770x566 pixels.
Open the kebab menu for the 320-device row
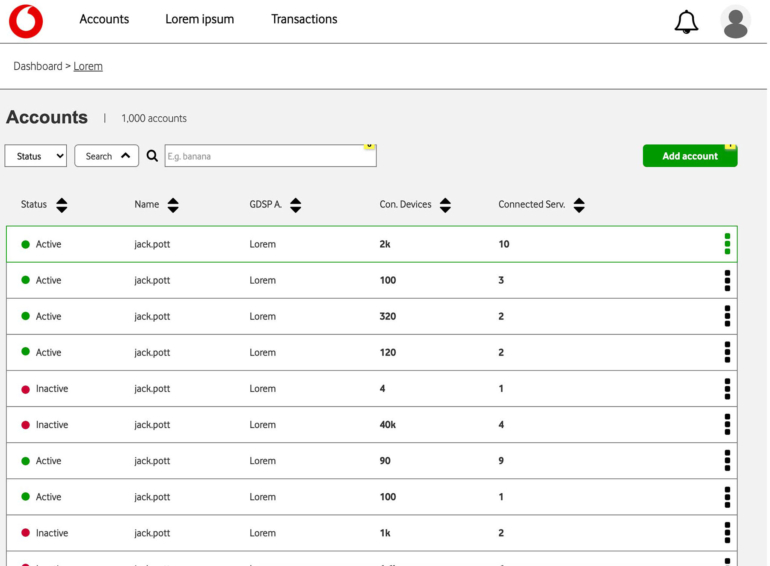pos(727,316)
